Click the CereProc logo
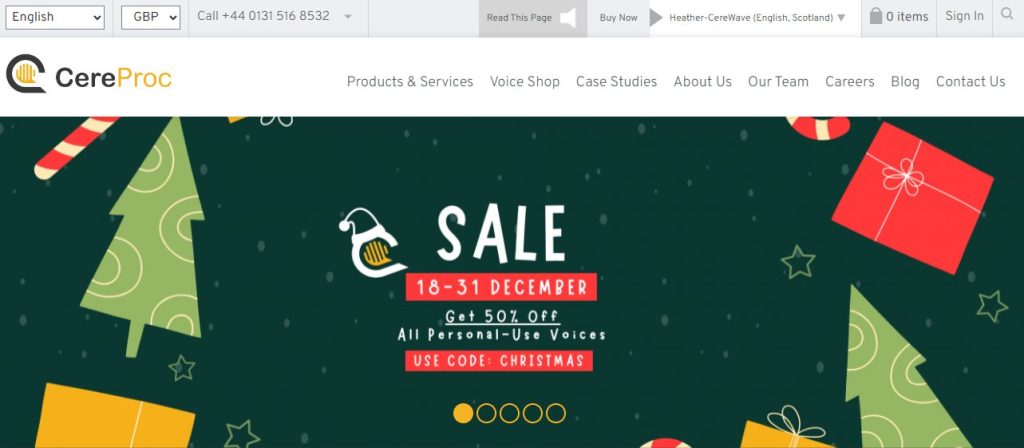Screen dimensions: 1024x448 [89, 74]
